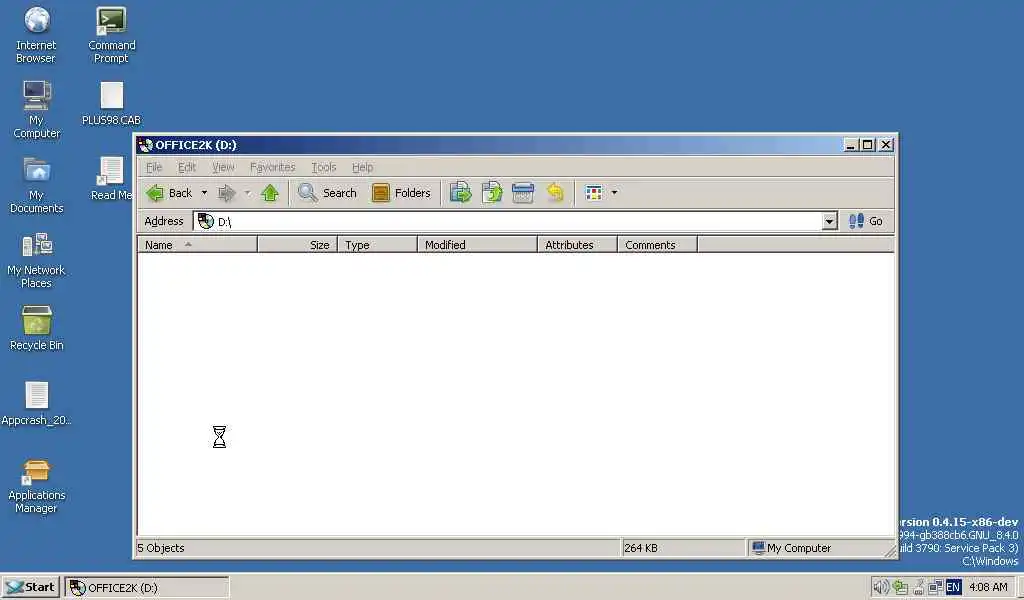Click the Delete toolbar icon
The height and width of the screenshot is (600, 1024).
522,193
